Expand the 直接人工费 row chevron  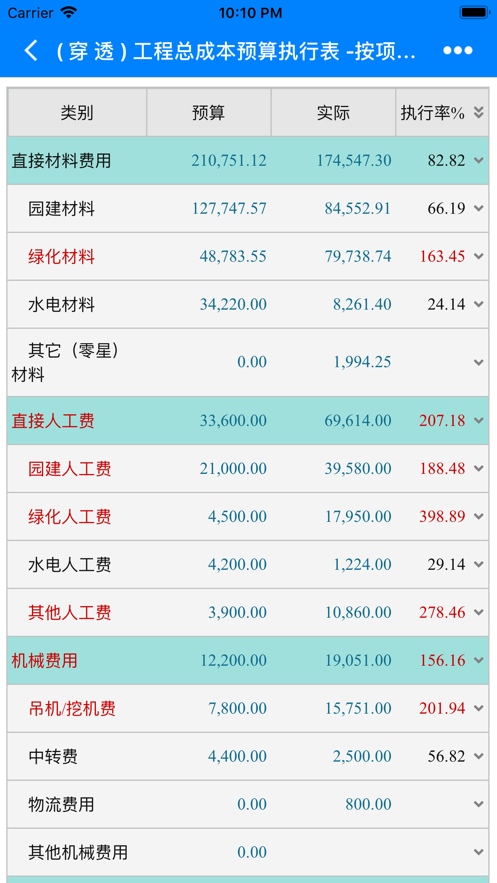click(478, 420)
